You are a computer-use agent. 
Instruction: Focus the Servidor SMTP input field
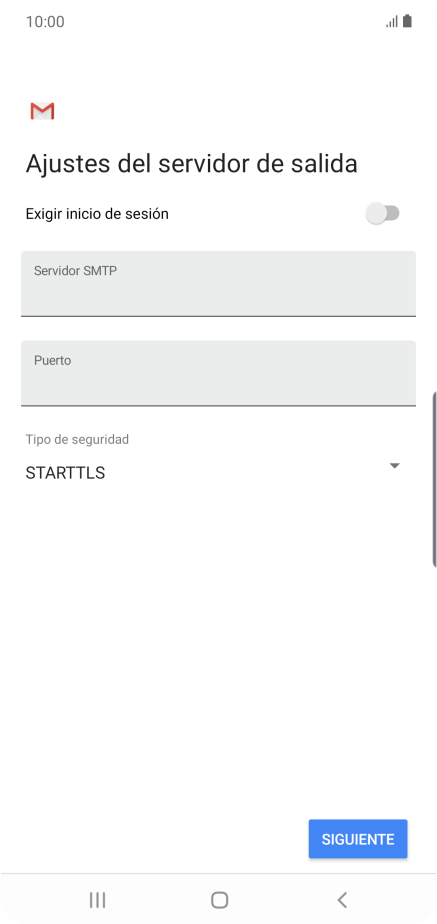(218, 283)
